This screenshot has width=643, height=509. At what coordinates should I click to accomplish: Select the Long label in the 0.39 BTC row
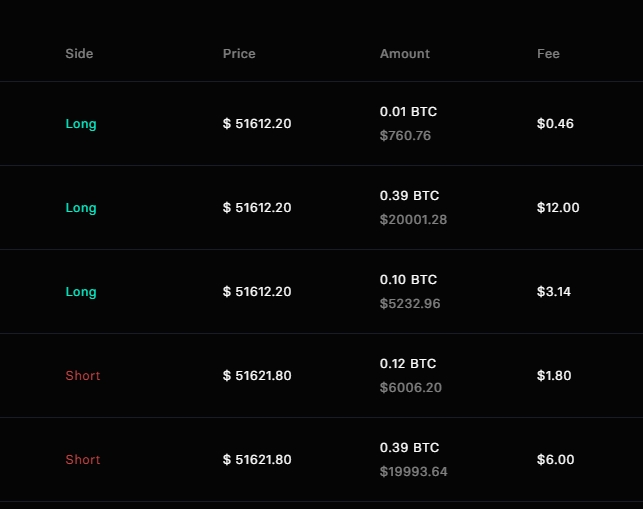81,208
